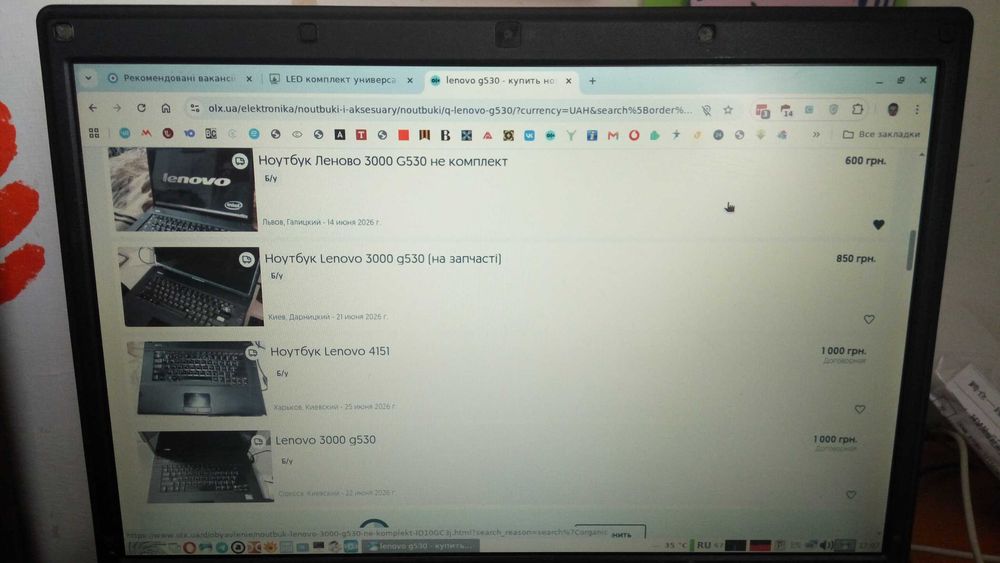Open listing 'Ноутбук Lenovo 4151'
The height and width of the screenshot is (563, 1000).
(x=330, y=351)
